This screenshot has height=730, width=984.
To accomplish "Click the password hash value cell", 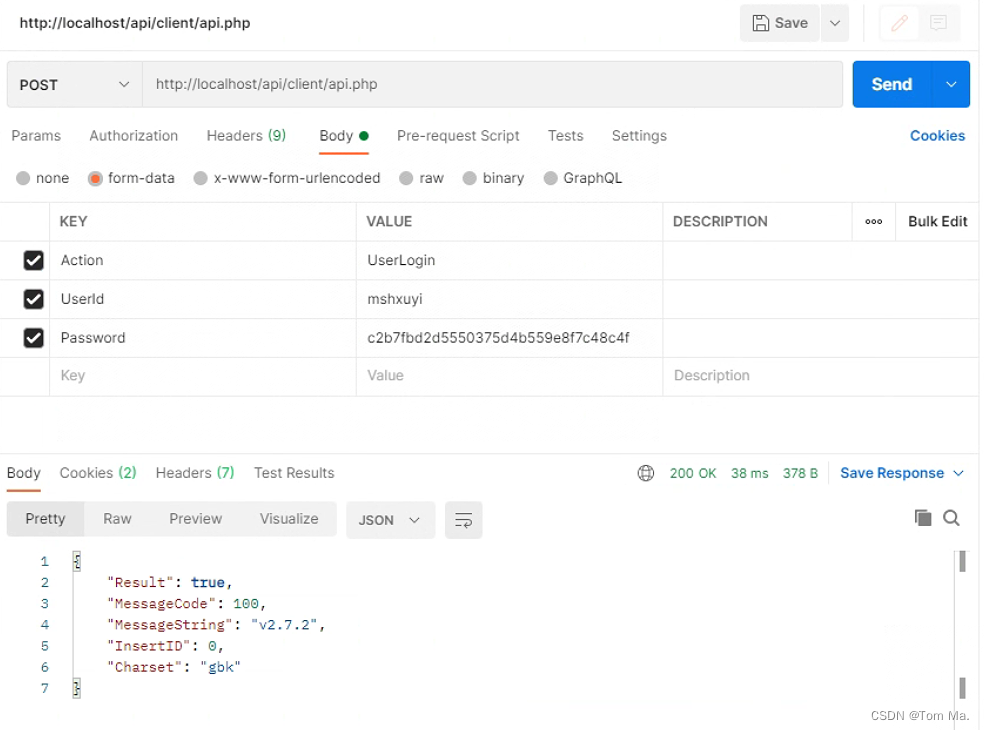I will coord(509,338).
